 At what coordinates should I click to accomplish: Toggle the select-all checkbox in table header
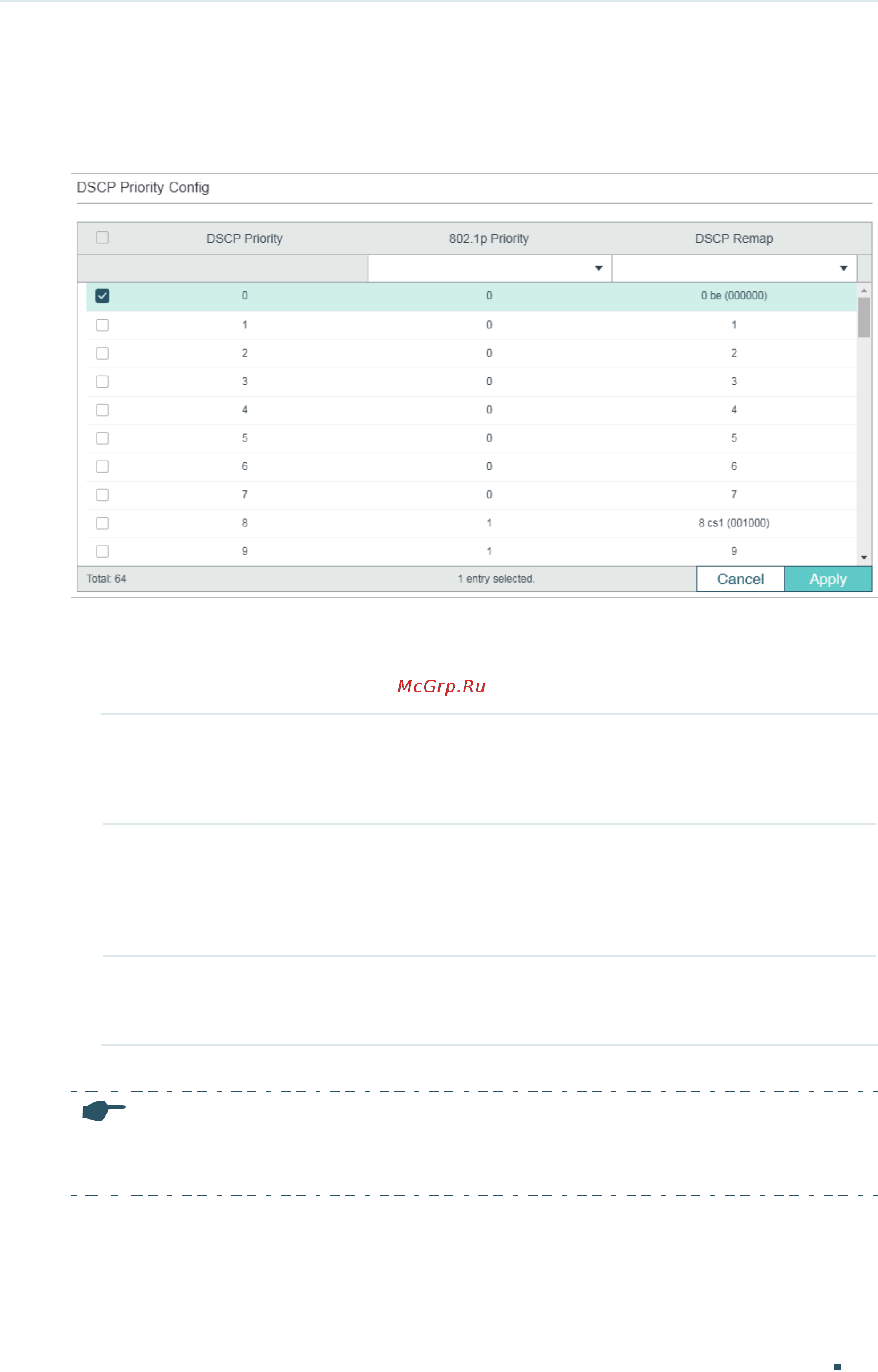[x=102, y=238]
